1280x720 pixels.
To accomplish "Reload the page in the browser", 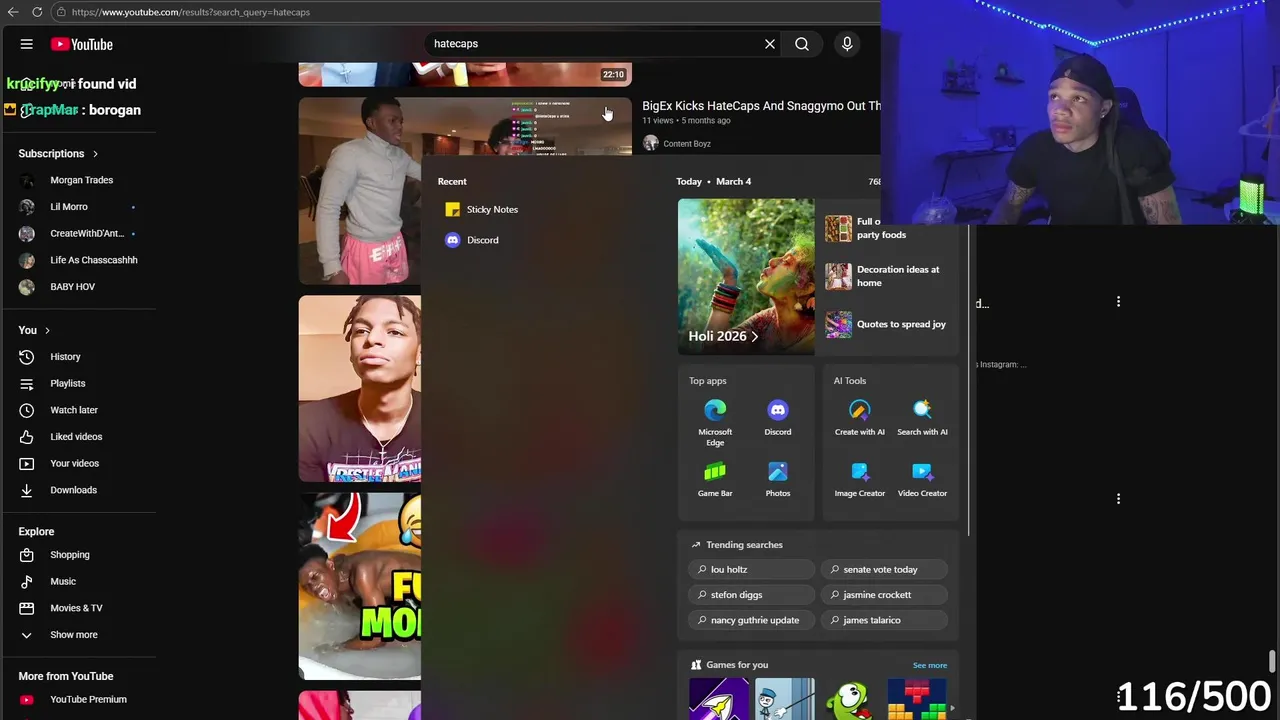I will click(x=37, y=12).
